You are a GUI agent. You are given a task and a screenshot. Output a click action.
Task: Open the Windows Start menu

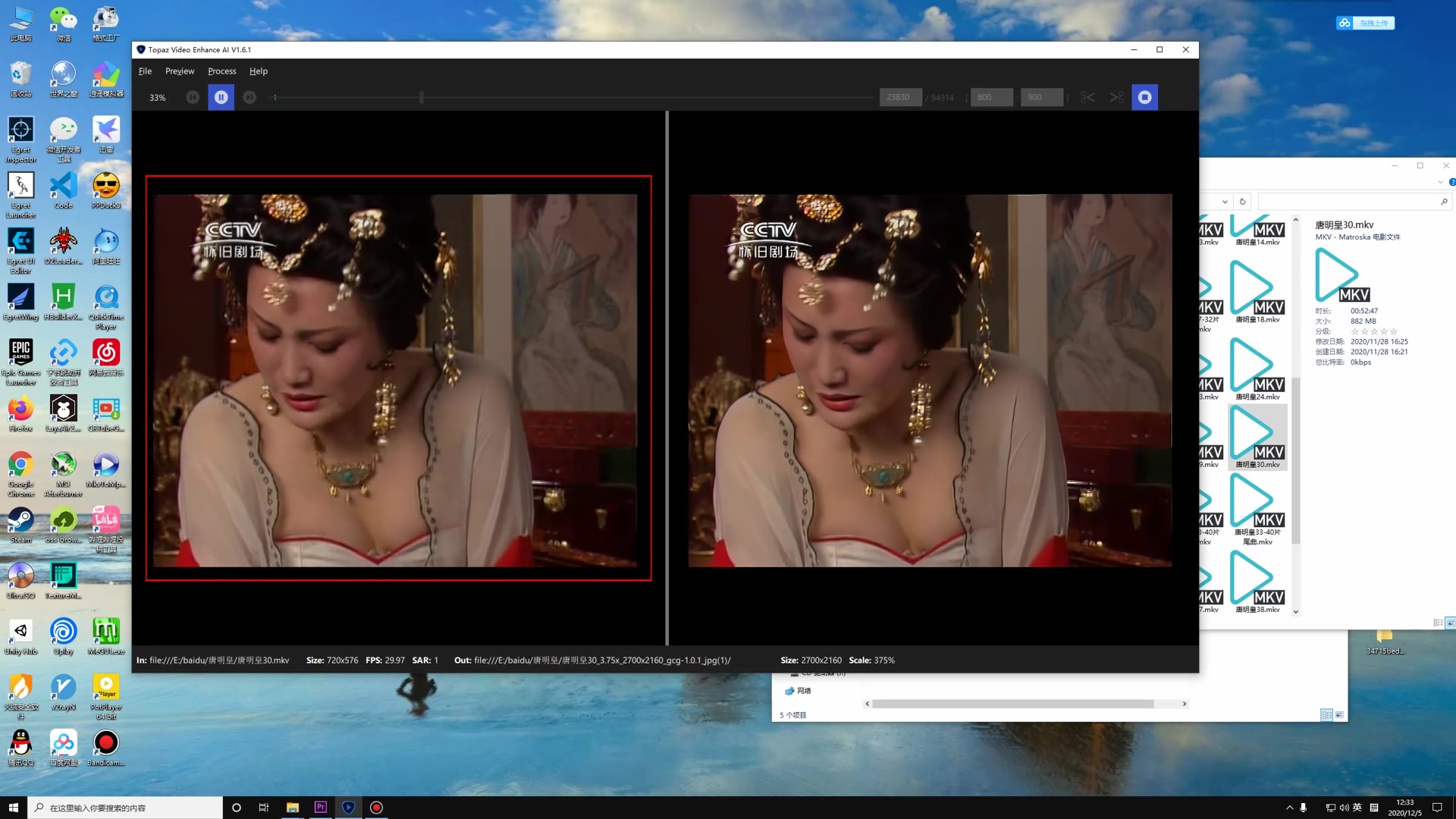14,808
